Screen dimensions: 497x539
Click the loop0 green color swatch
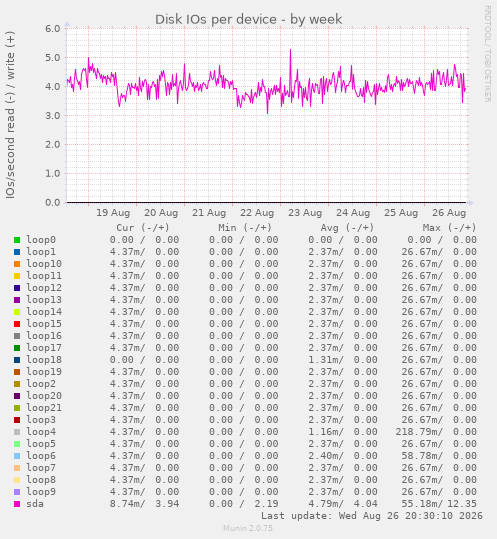[17, 240]
